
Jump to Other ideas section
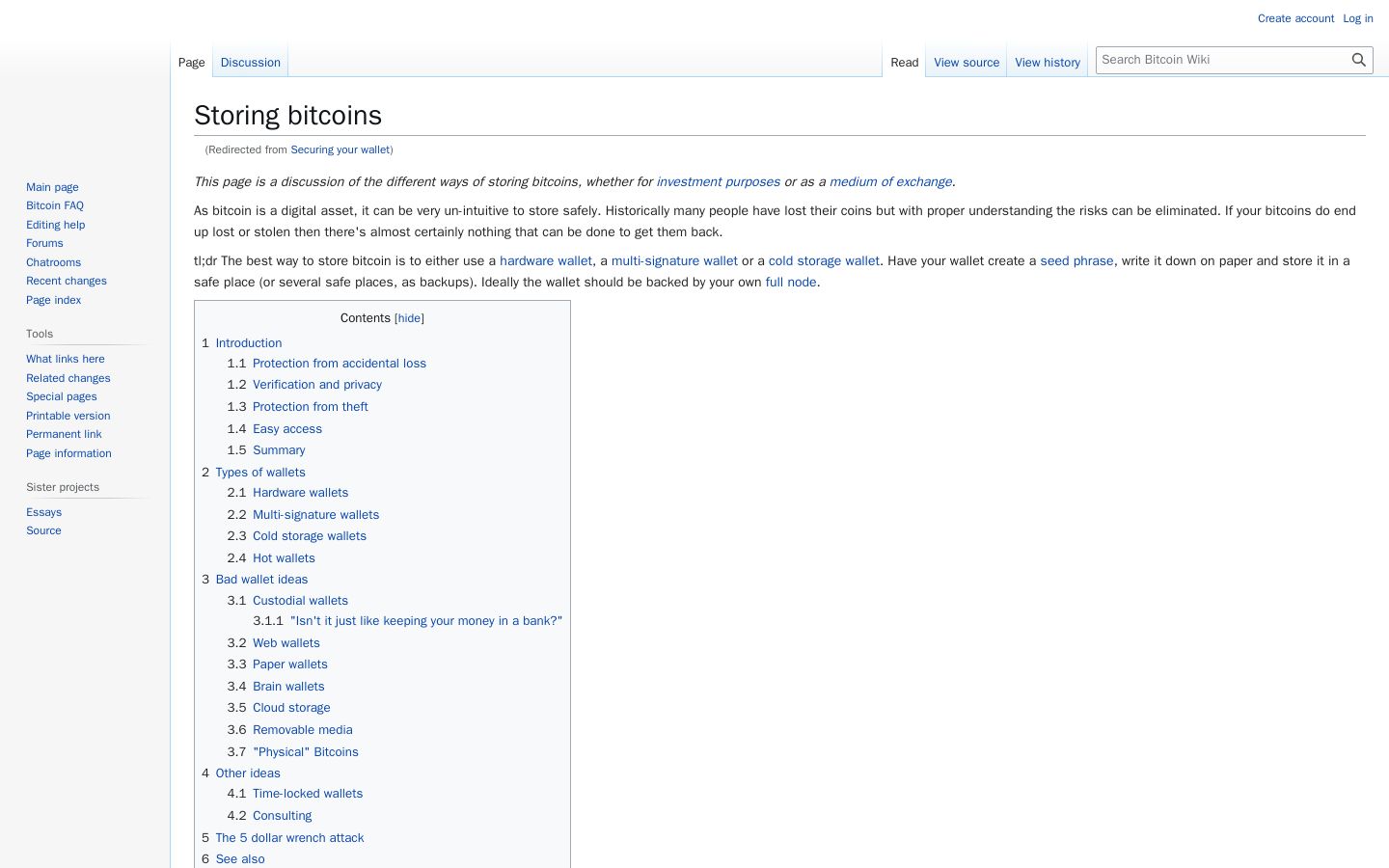(x=248, y=773)
